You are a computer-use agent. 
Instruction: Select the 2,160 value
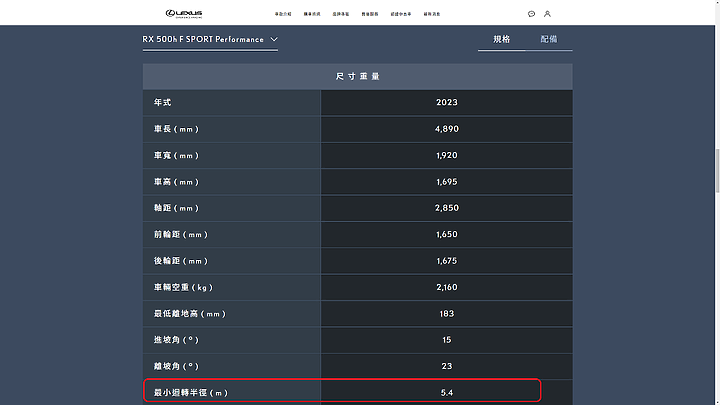pyautogui.click(x=446, y=287)
